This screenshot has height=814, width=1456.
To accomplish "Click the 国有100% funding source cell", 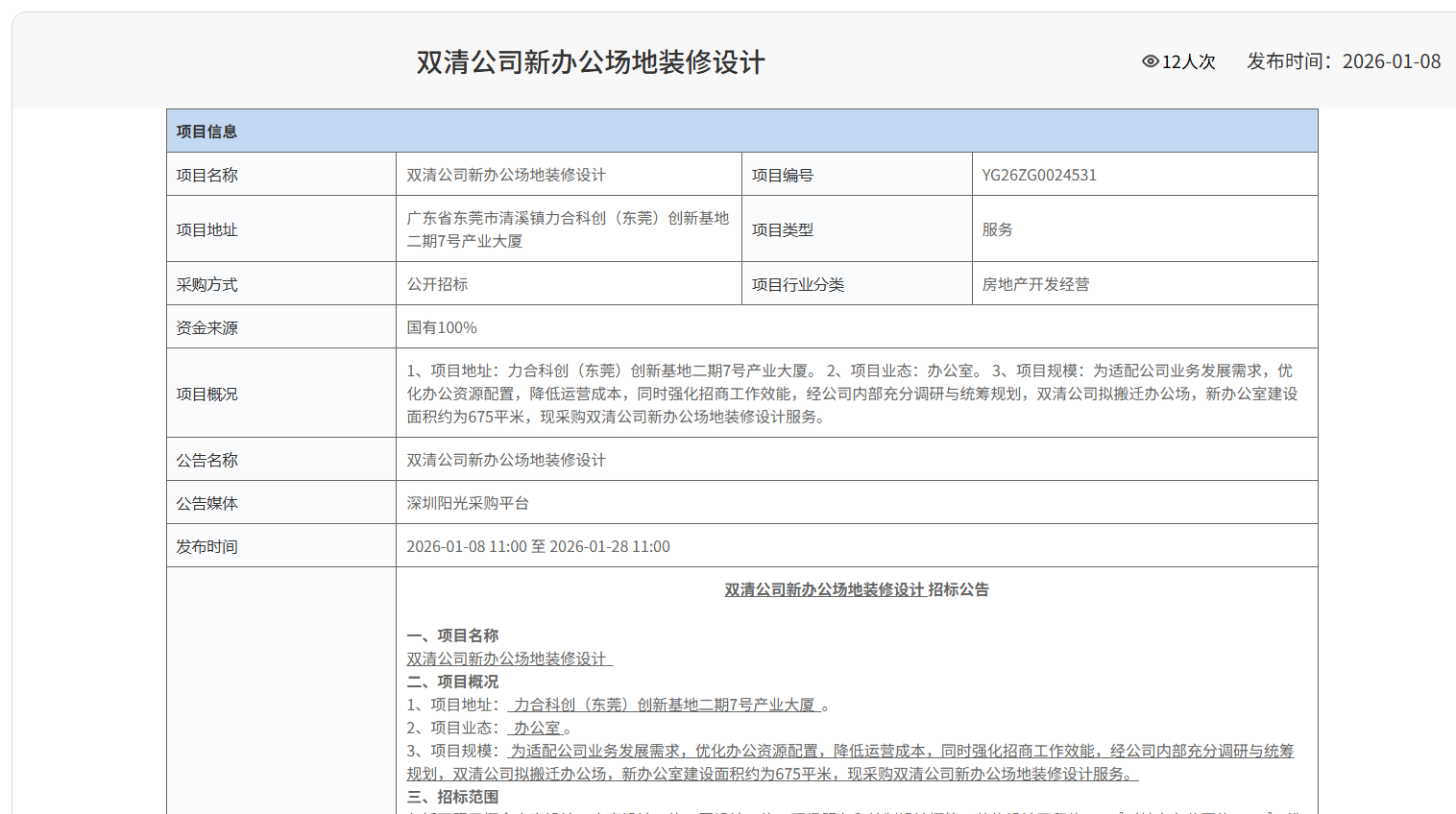I will 440,327.
